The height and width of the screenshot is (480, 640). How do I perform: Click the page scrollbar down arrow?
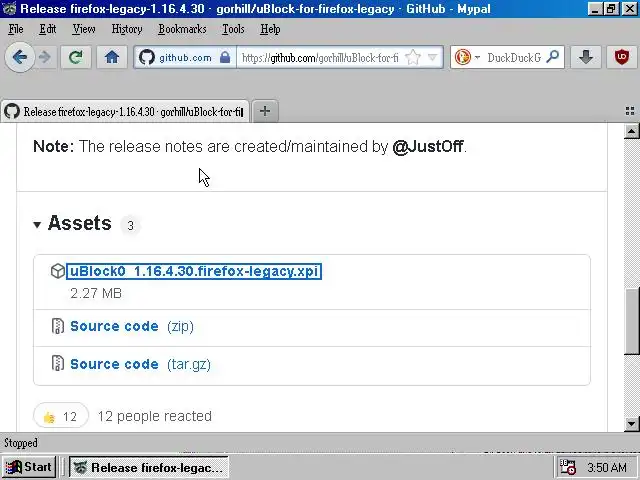tap(631, 423)
